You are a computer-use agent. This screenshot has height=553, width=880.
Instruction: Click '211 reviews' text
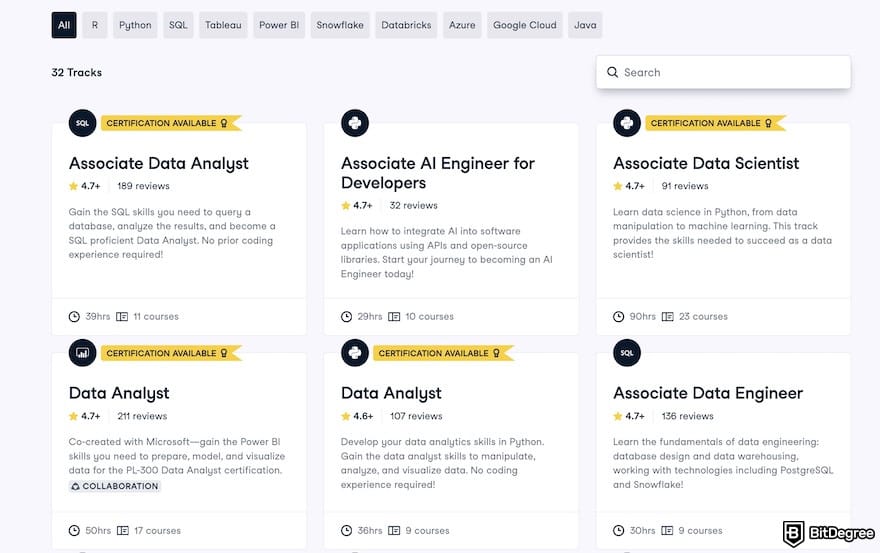pyautogui.click(x=142, y=416)
